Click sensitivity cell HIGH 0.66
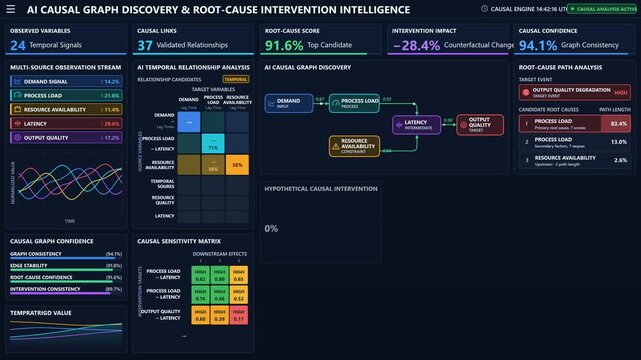 click(220, 295)
